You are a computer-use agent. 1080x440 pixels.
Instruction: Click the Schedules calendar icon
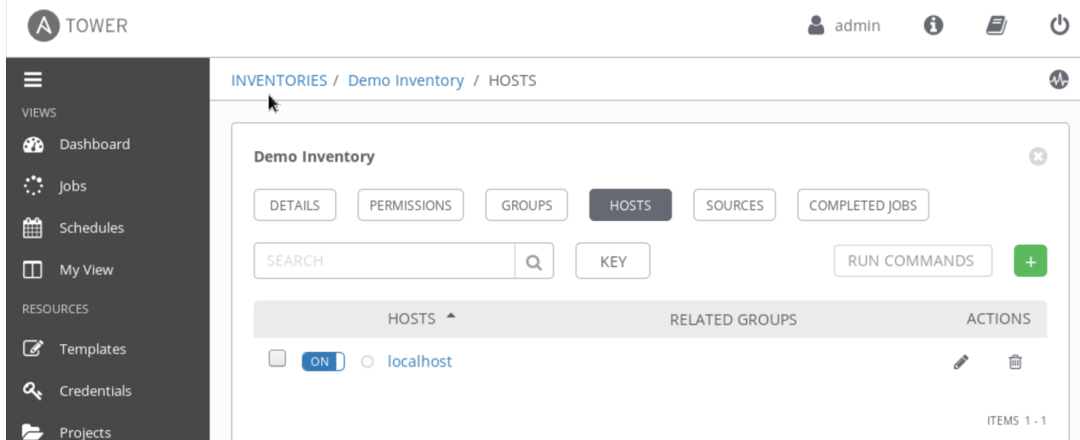[33, 228]
